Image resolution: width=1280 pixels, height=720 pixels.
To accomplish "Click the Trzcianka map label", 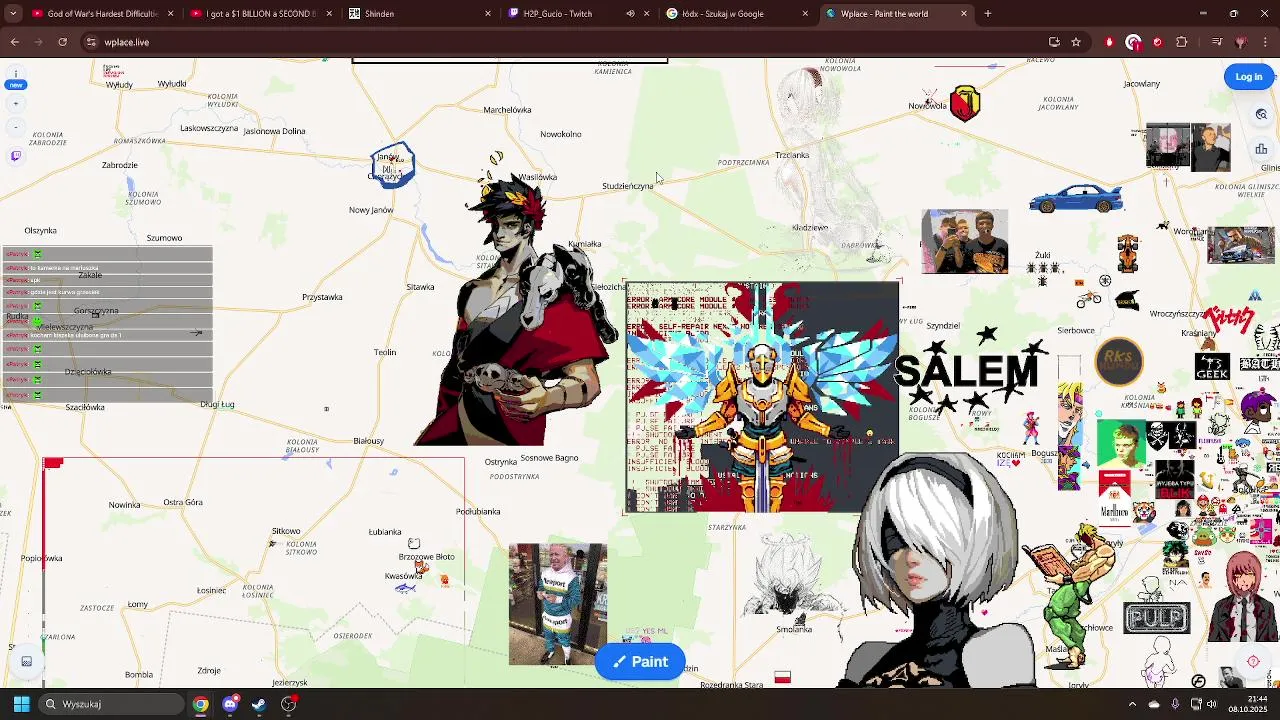I will (x=792, y=155).
